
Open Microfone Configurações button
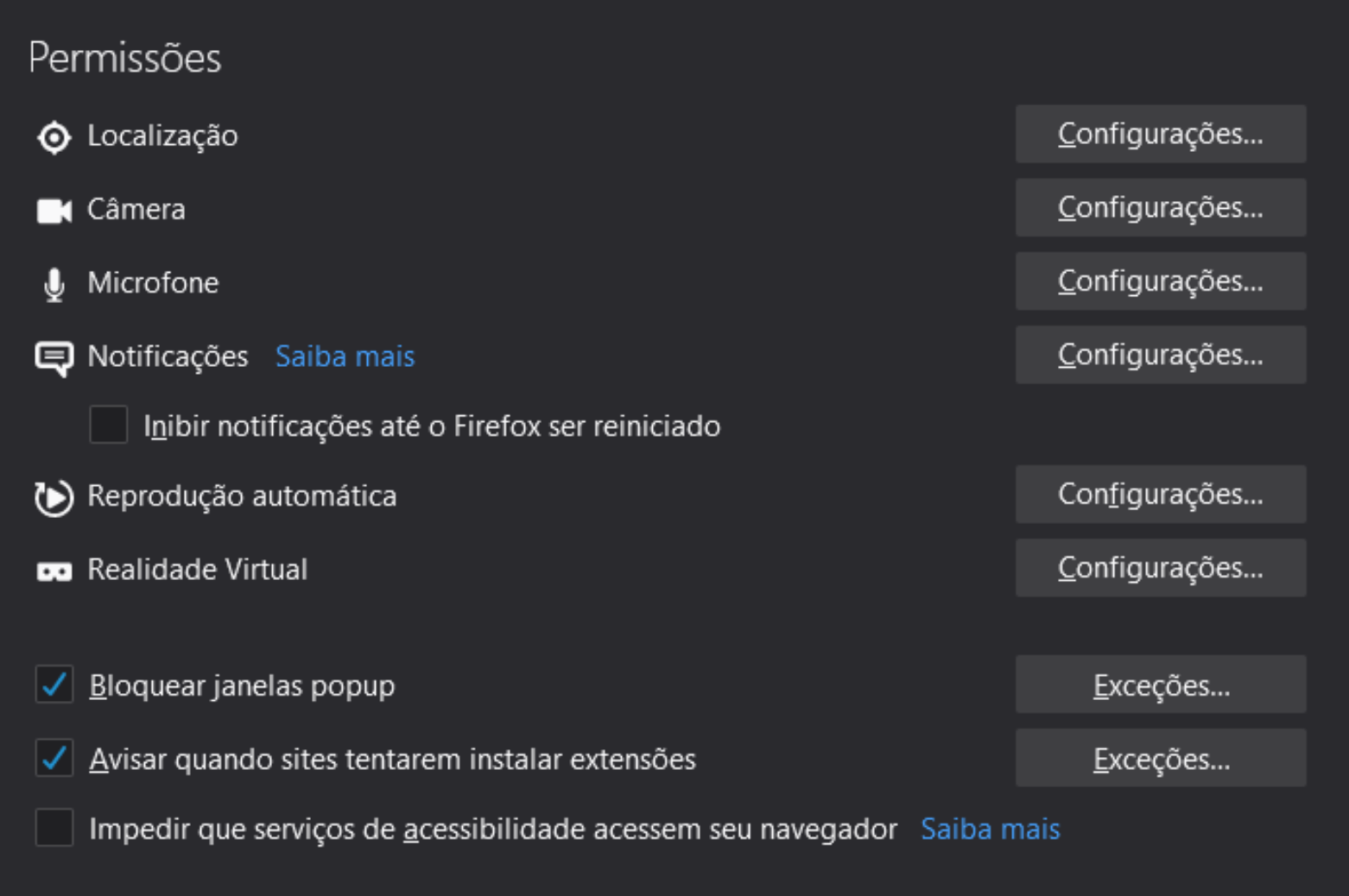pos(1160,281)
